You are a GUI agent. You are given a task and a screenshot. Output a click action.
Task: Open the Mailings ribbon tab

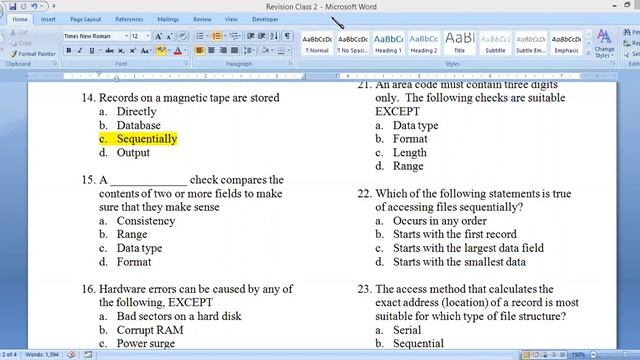click(x=168, y=19)
